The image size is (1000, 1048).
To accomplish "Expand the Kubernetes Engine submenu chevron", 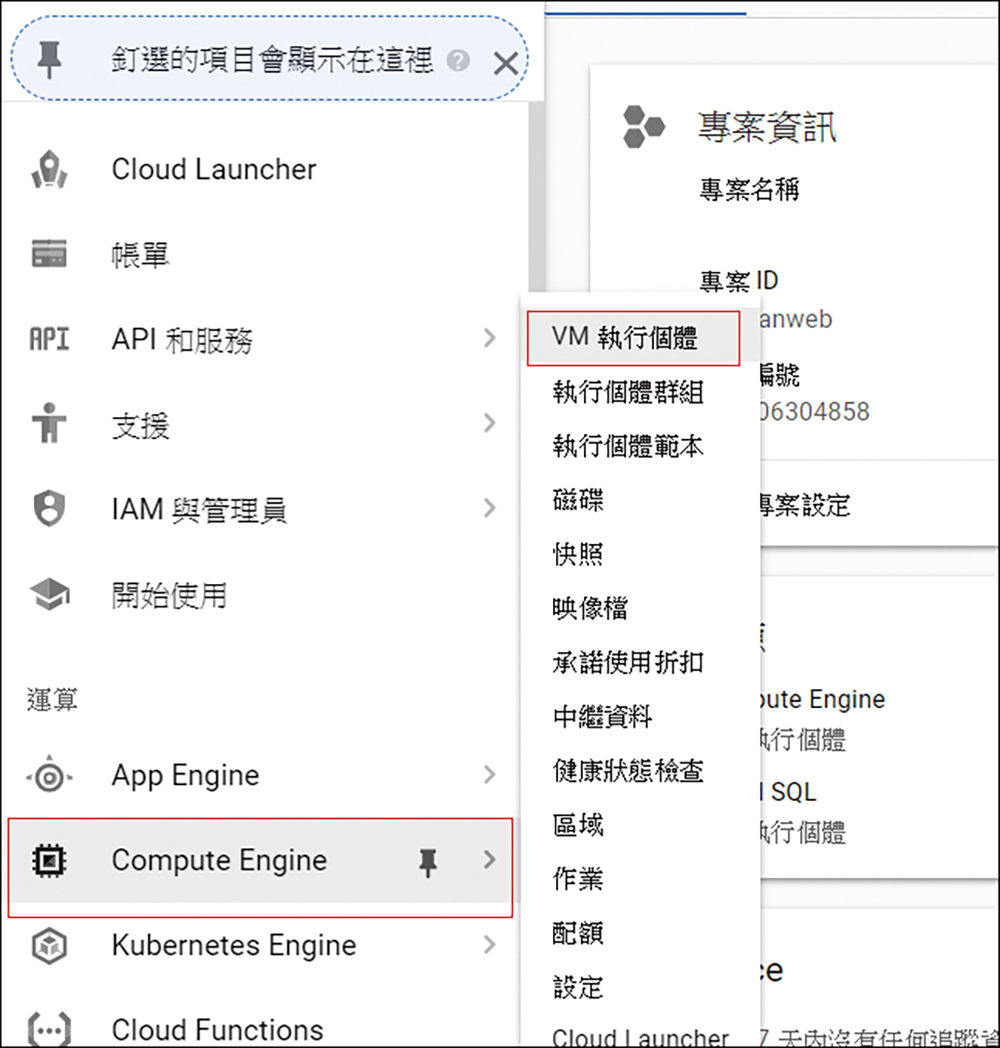I will coord(490,944).
